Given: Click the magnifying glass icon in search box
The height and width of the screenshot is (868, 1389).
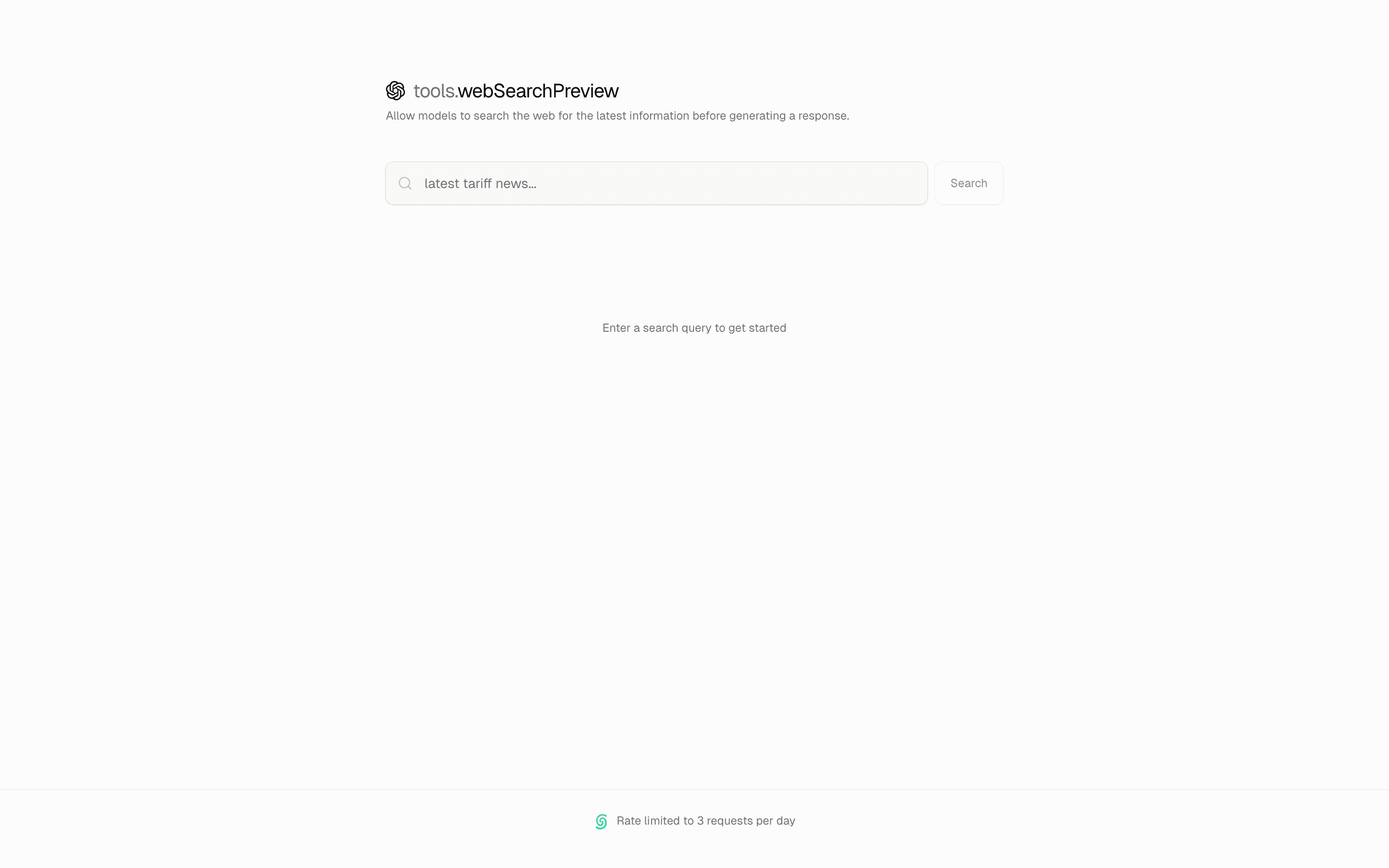Looking at the screenshot, I should 405,183.
